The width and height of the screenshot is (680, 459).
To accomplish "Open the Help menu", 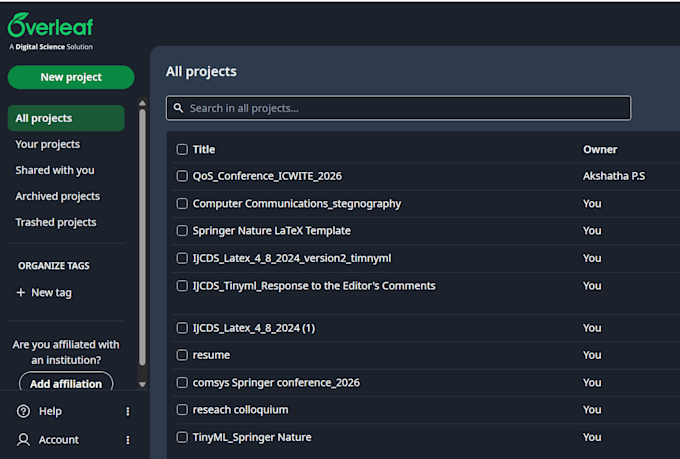I will 50,411.
